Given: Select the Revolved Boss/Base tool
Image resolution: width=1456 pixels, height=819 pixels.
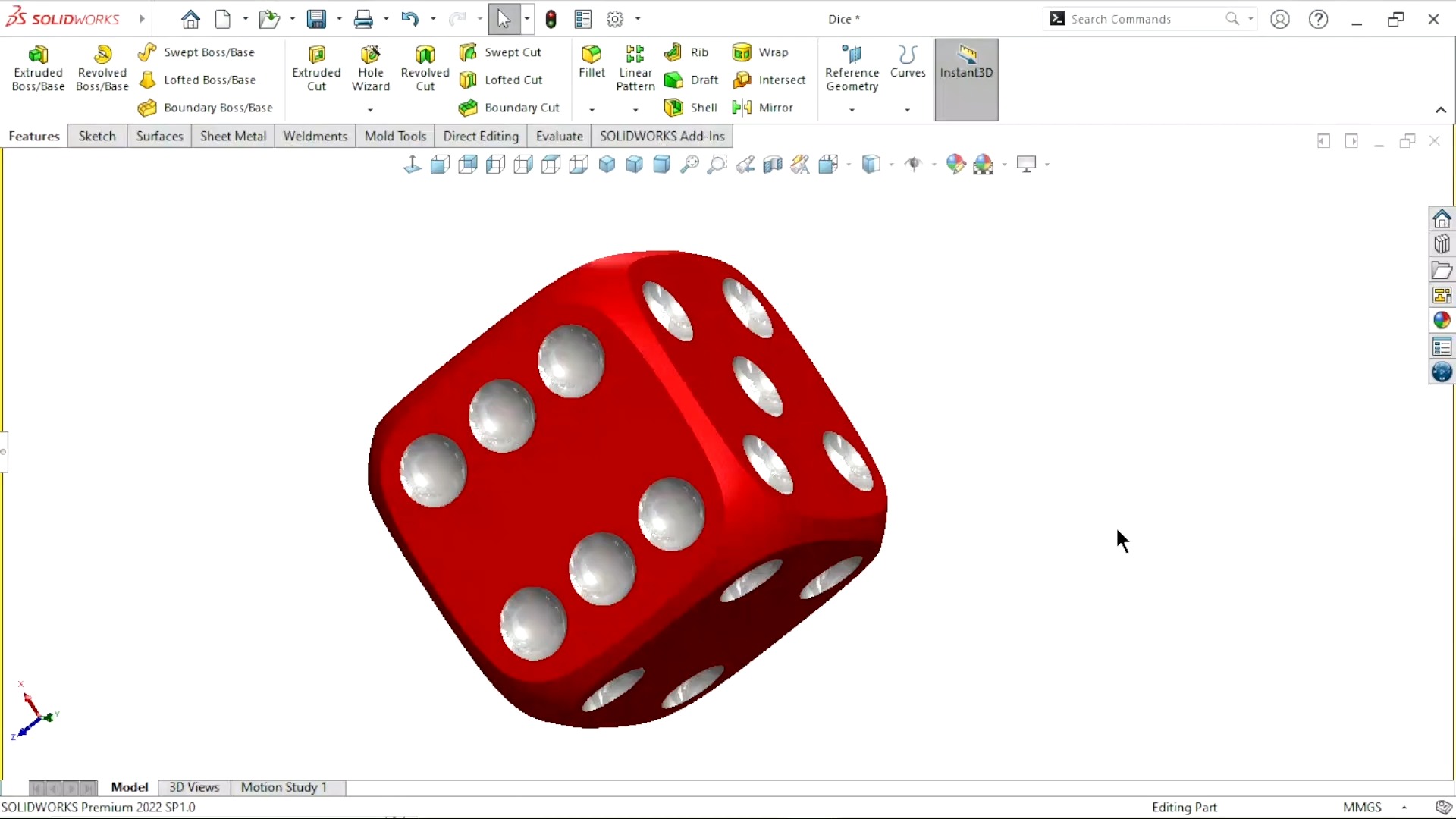Looking at the screenshot, I should coord(102,68).
